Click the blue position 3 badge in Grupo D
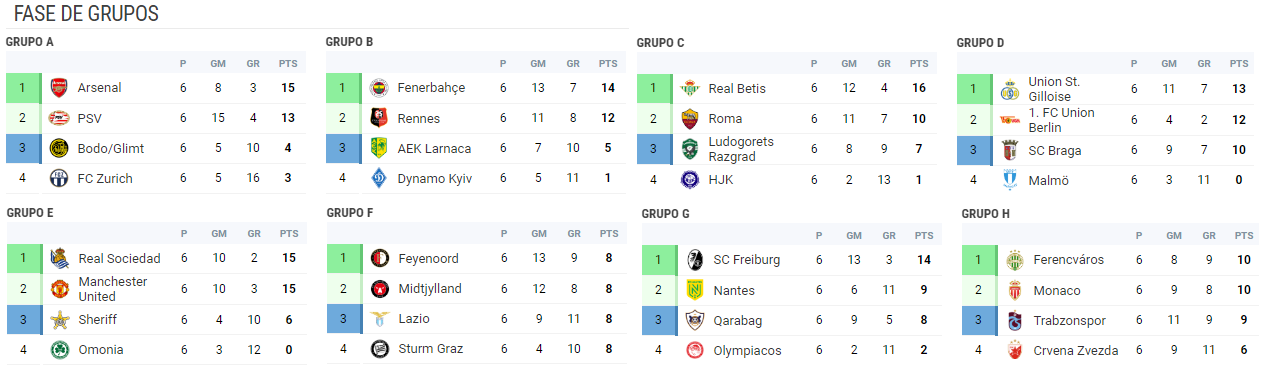 tap(973, 150)
